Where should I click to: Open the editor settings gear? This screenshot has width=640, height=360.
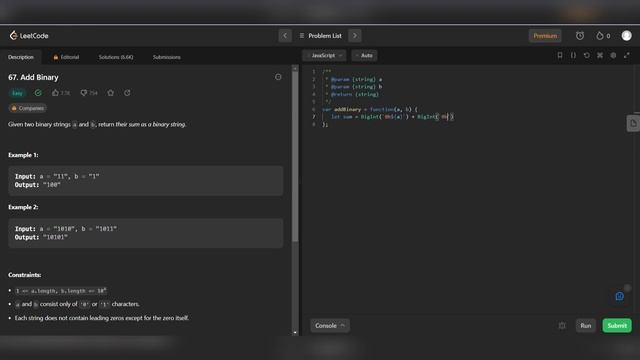click(613, 56)
